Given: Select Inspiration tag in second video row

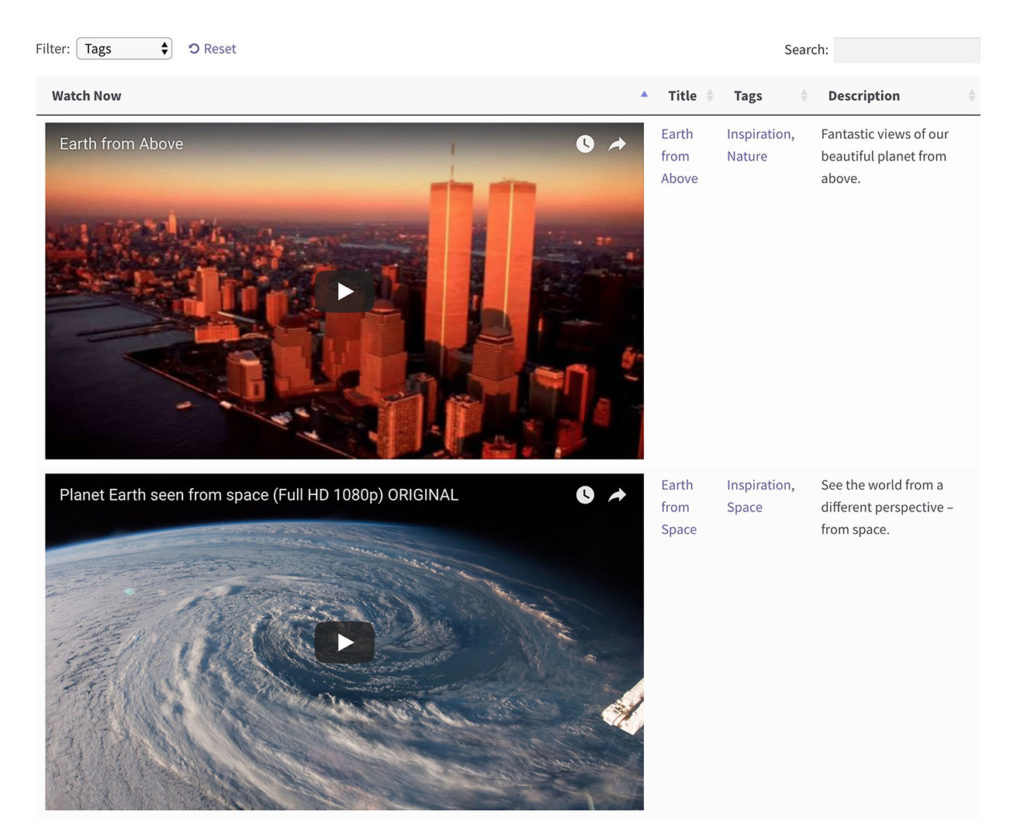Looking at the screenshot, I should point(758,485).
